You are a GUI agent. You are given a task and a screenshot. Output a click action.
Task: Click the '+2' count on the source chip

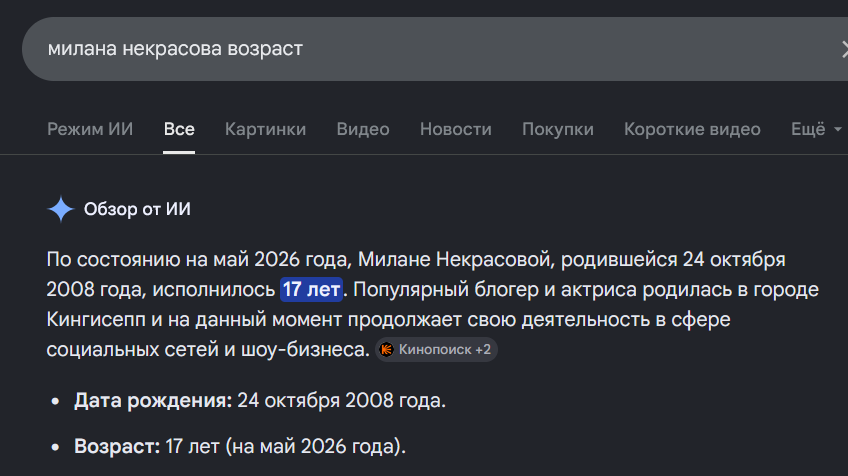pos(483,349)
